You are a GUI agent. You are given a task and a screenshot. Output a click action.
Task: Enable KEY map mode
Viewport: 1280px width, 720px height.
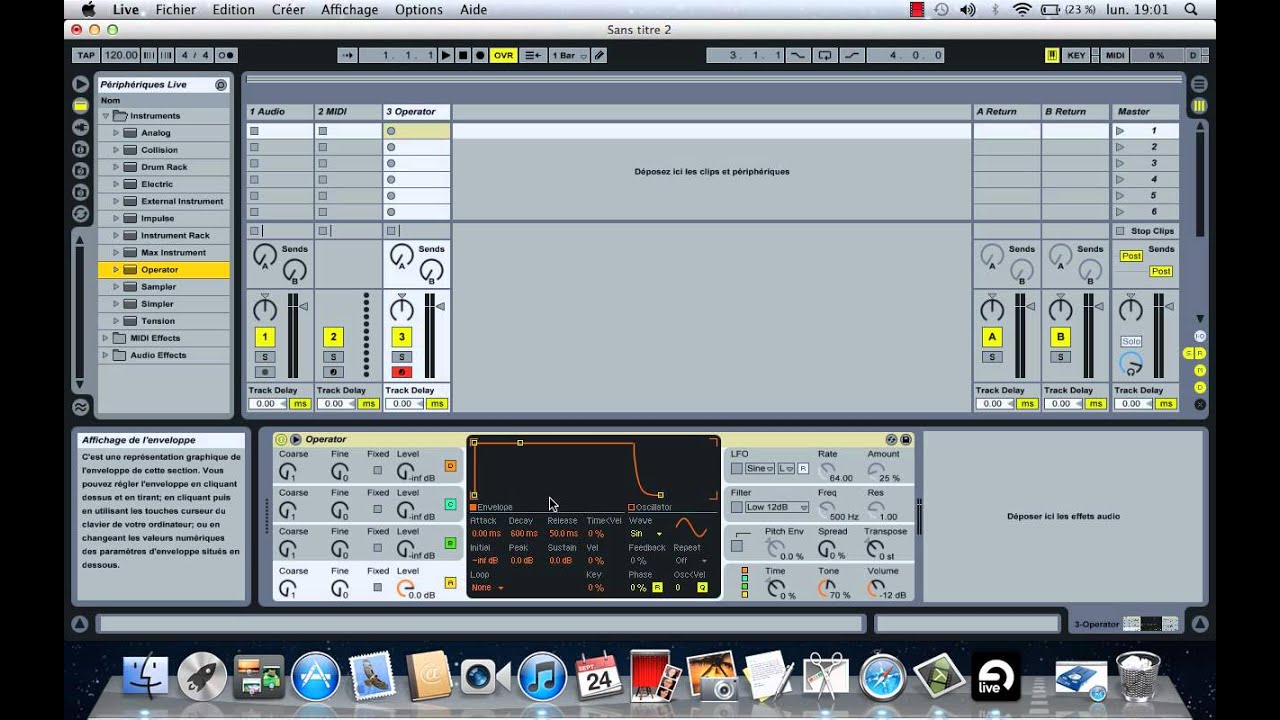[x=1076, y=55]
